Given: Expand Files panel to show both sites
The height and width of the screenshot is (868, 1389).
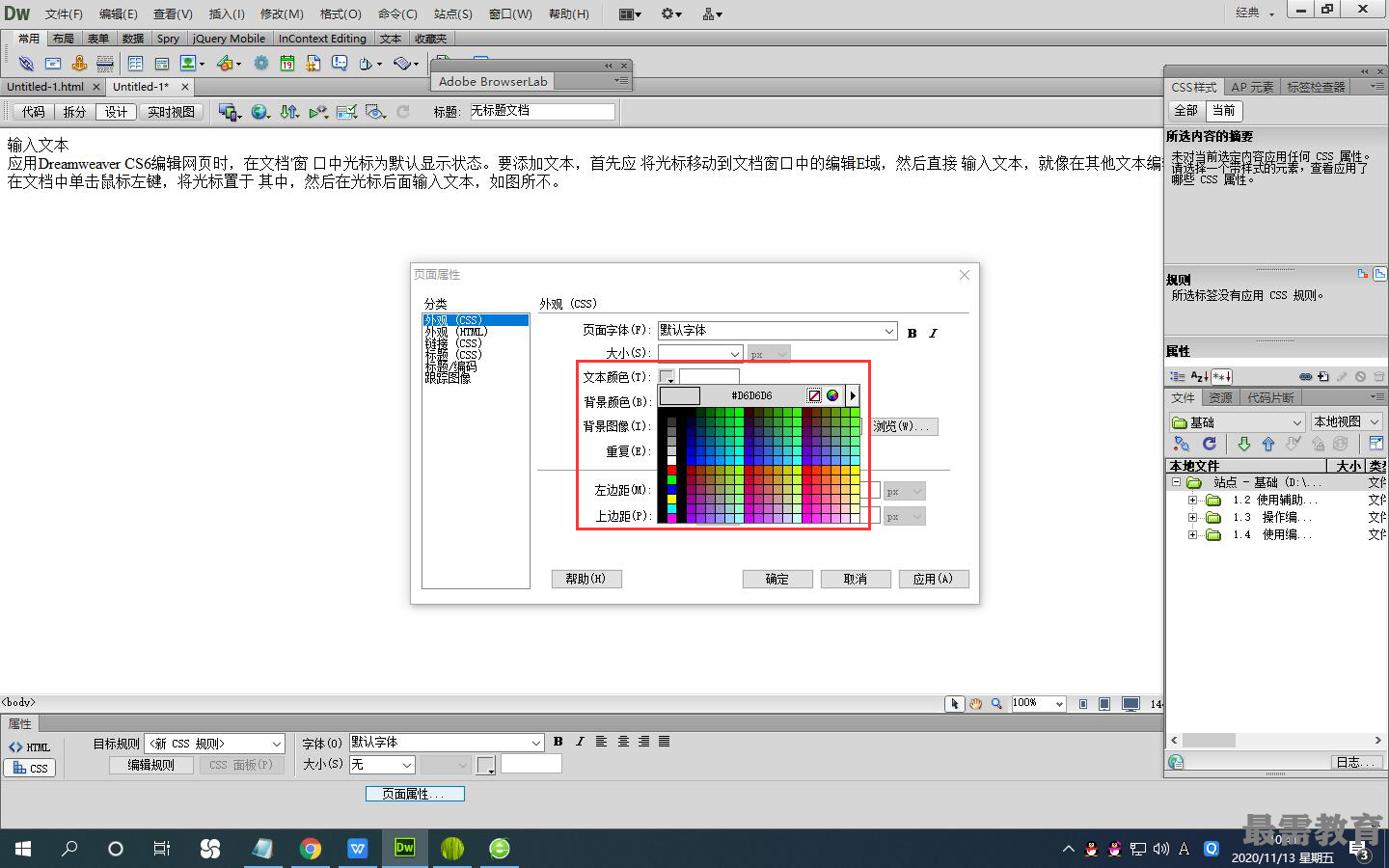Looking at the screenshot, I should (x=1376, y=444).
